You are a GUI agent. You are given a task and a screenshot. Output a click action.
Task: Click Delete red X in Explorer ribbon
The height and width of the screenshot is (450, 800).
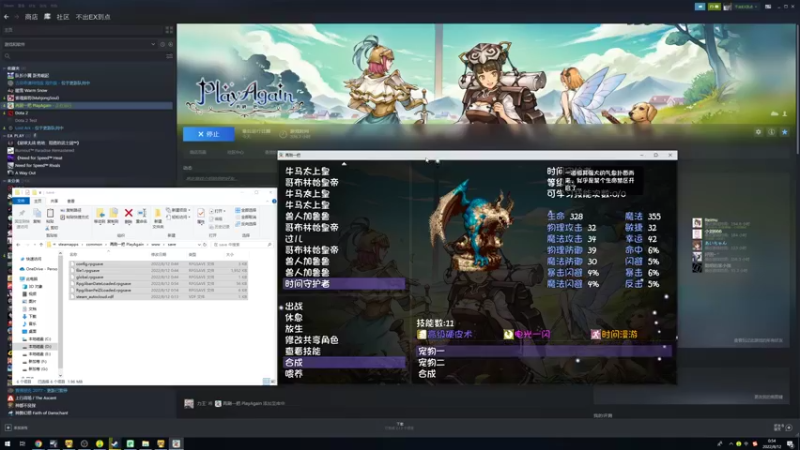(129, 215)
